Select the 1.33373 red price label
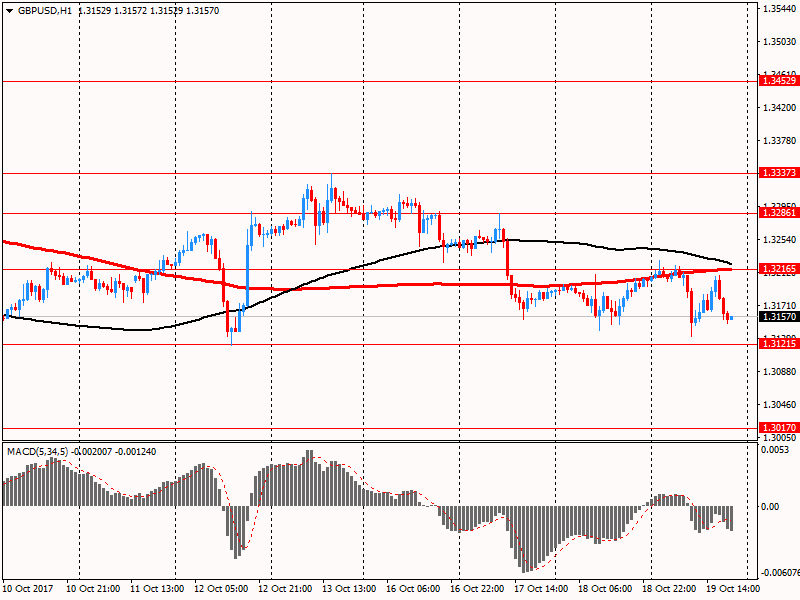 coord(779,173)
